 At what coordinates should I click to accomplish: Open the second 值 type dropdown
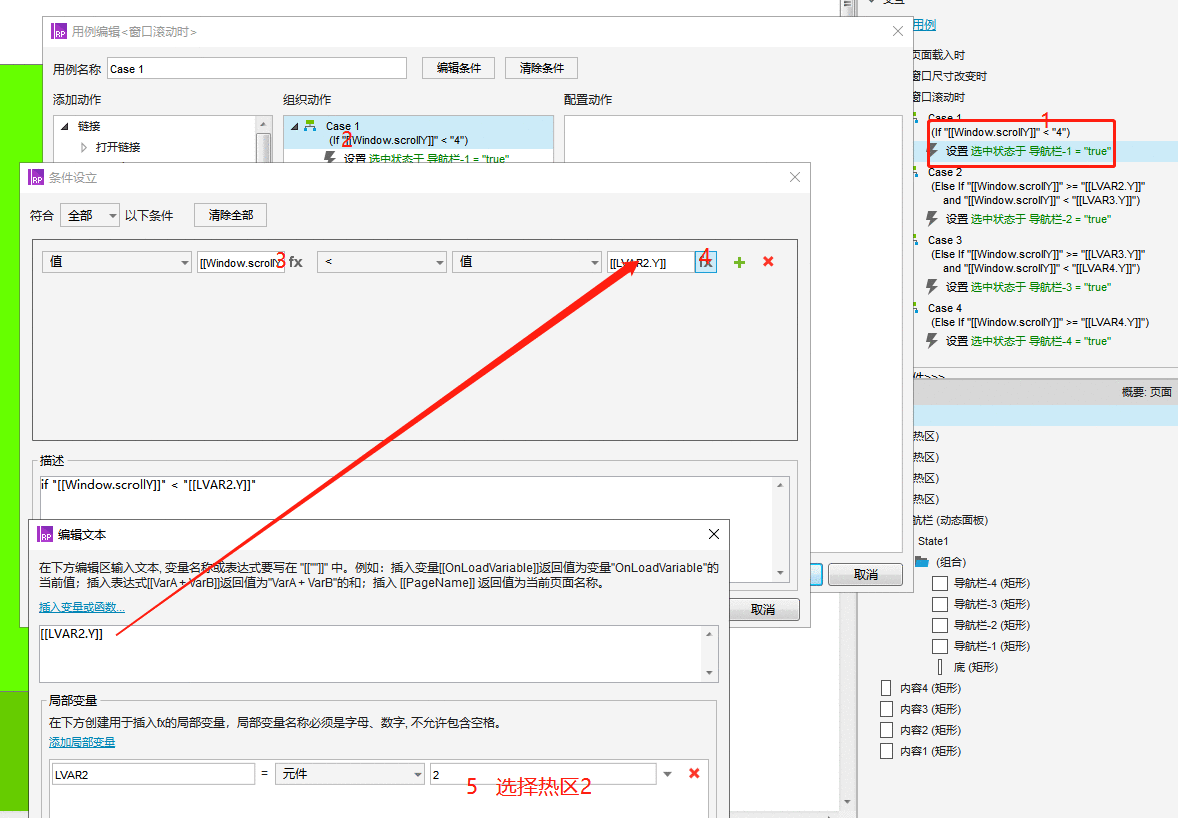527,262
